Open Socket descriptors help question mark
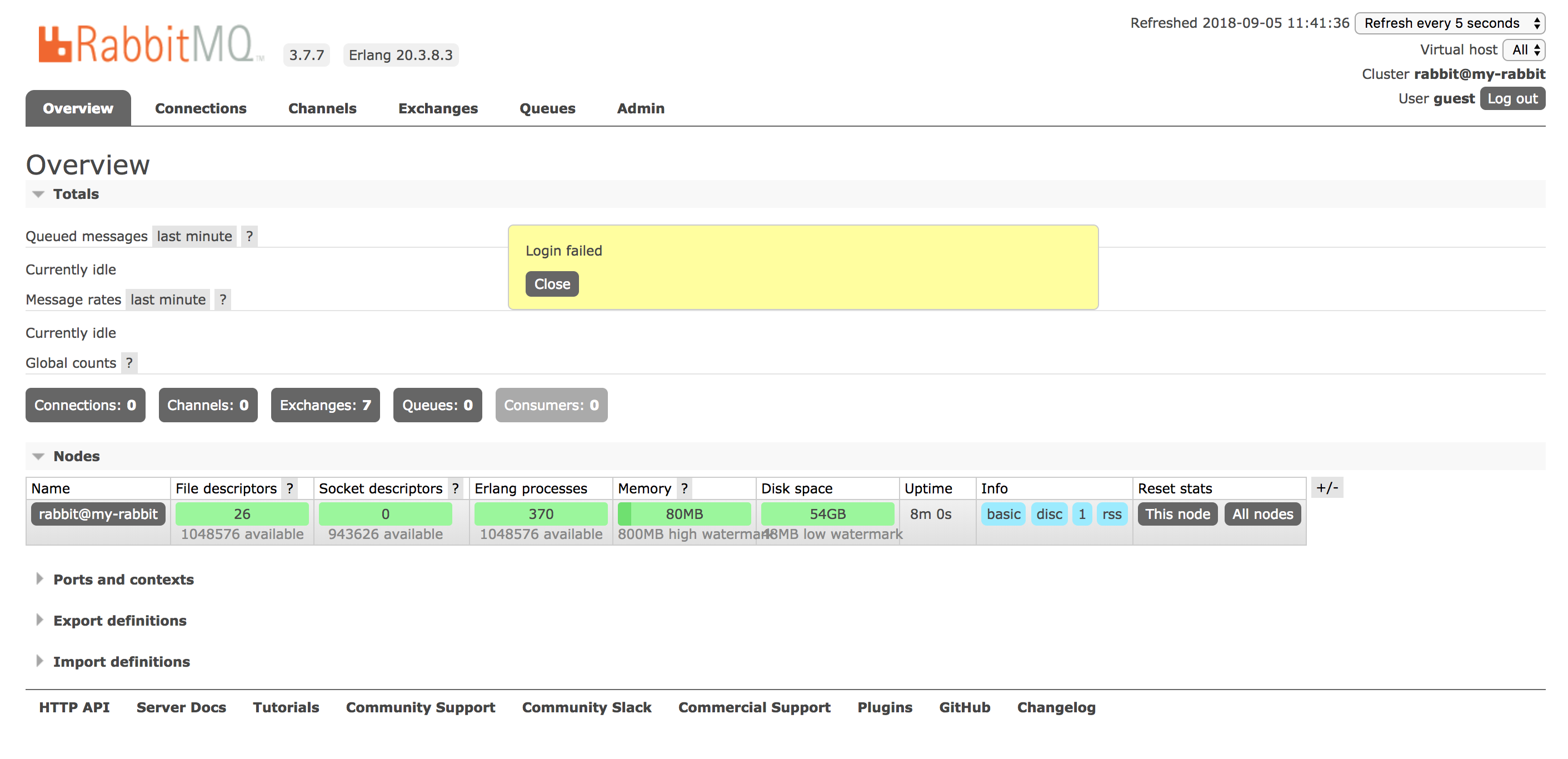 pos(455,488)
